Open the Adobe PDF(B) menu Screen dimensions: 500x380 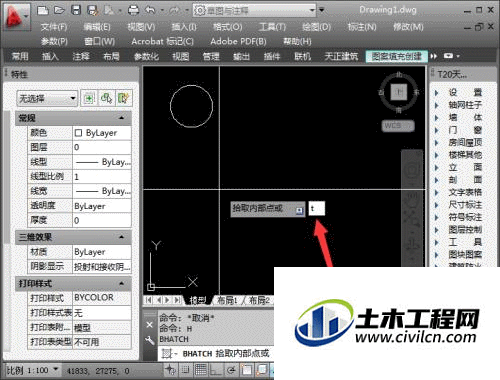[x=238, y=41]
